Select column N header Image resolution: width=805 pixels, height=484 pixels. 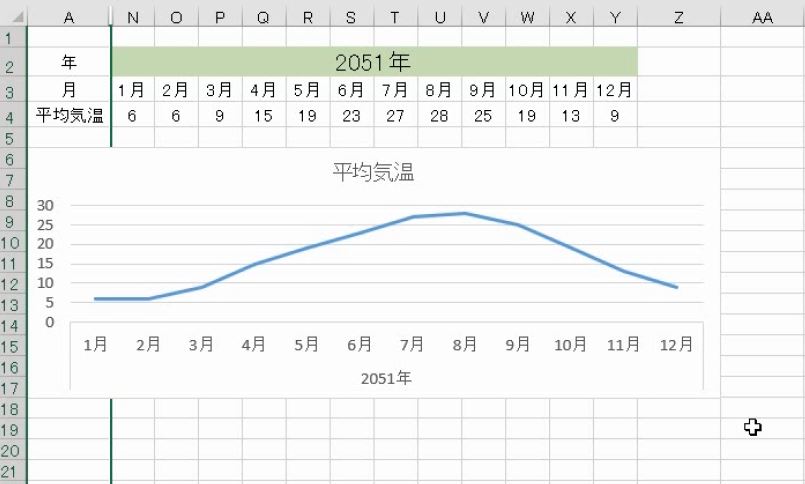[132, 17]
